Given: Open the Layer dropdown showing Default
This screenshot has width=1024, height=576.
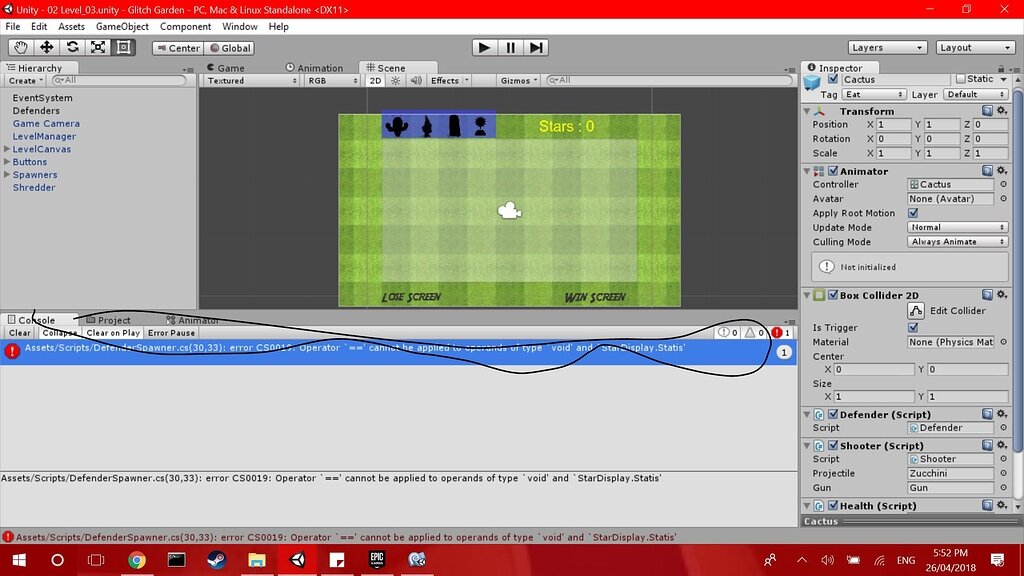Looking at the screenshot, I should click(x=975, y=94).
